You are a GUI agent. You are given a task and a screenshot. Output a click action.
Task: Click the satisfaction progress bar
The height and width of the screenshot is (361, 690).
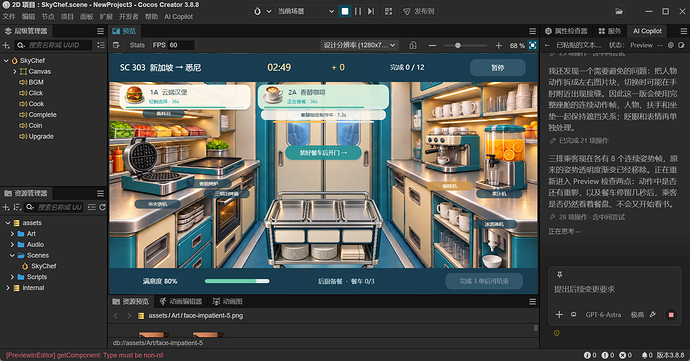[237, 281]
